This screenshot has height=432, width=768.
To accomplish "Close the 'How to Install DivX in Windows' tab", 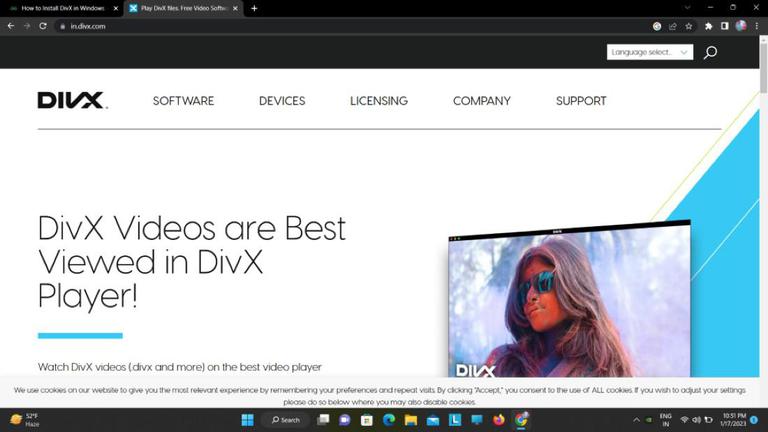I will [x=116, y=8].
